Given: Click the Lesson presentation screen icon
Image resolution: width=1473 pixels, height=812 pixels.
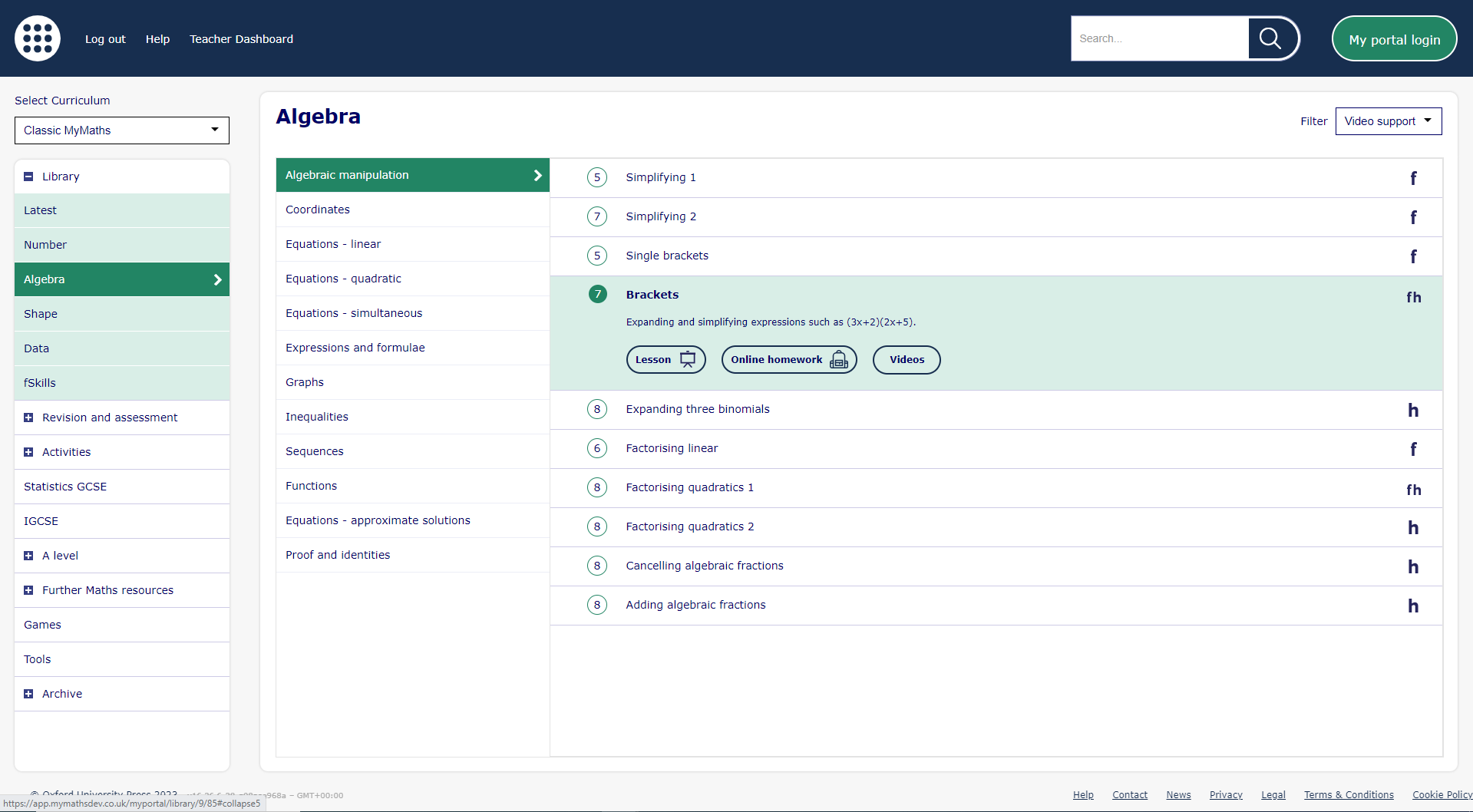Looking at the screenshot, I should pos(688,359).
